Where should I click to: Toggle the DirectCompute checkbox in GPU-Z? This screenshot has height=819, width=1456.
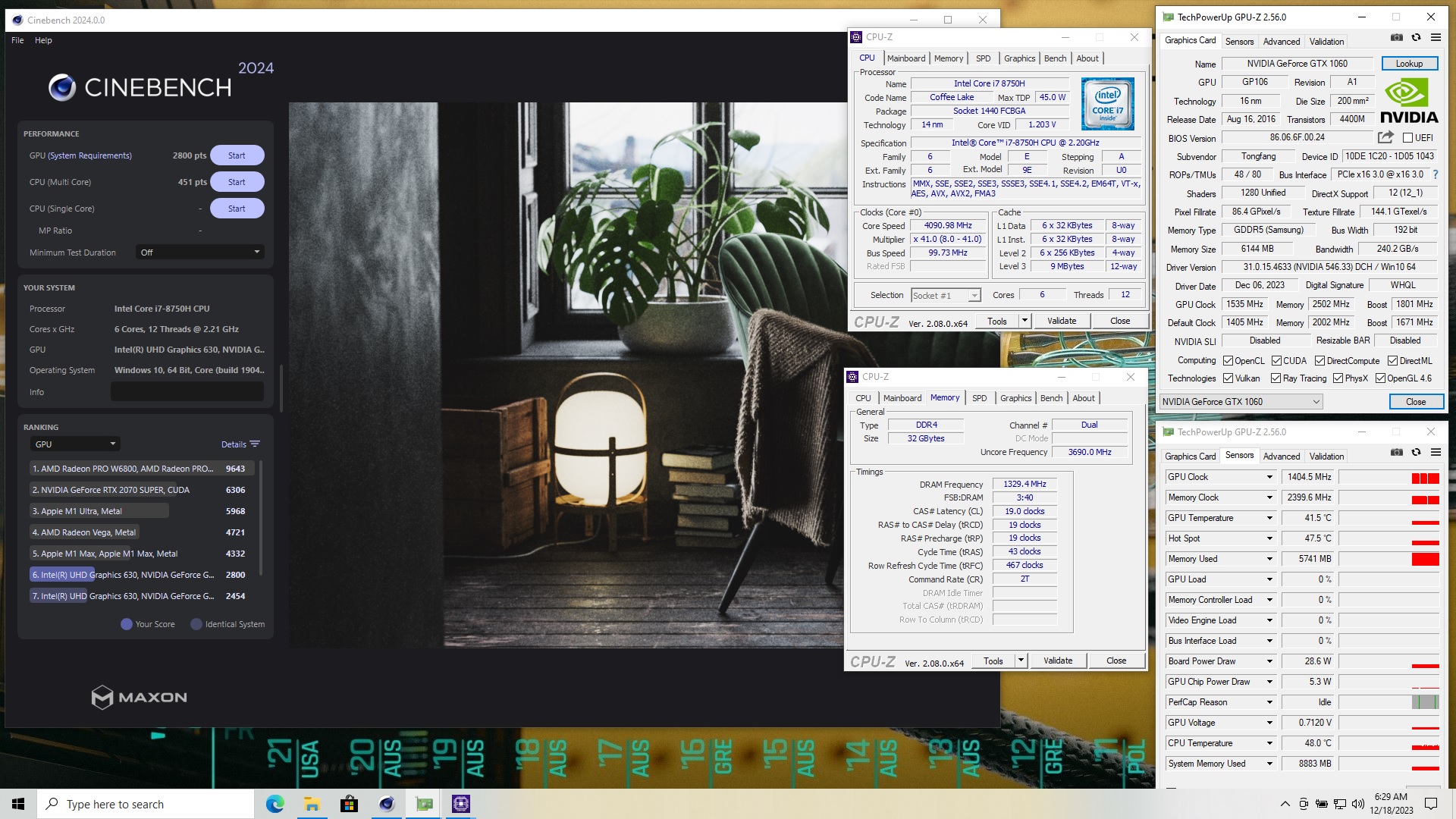coord(1319,361)
